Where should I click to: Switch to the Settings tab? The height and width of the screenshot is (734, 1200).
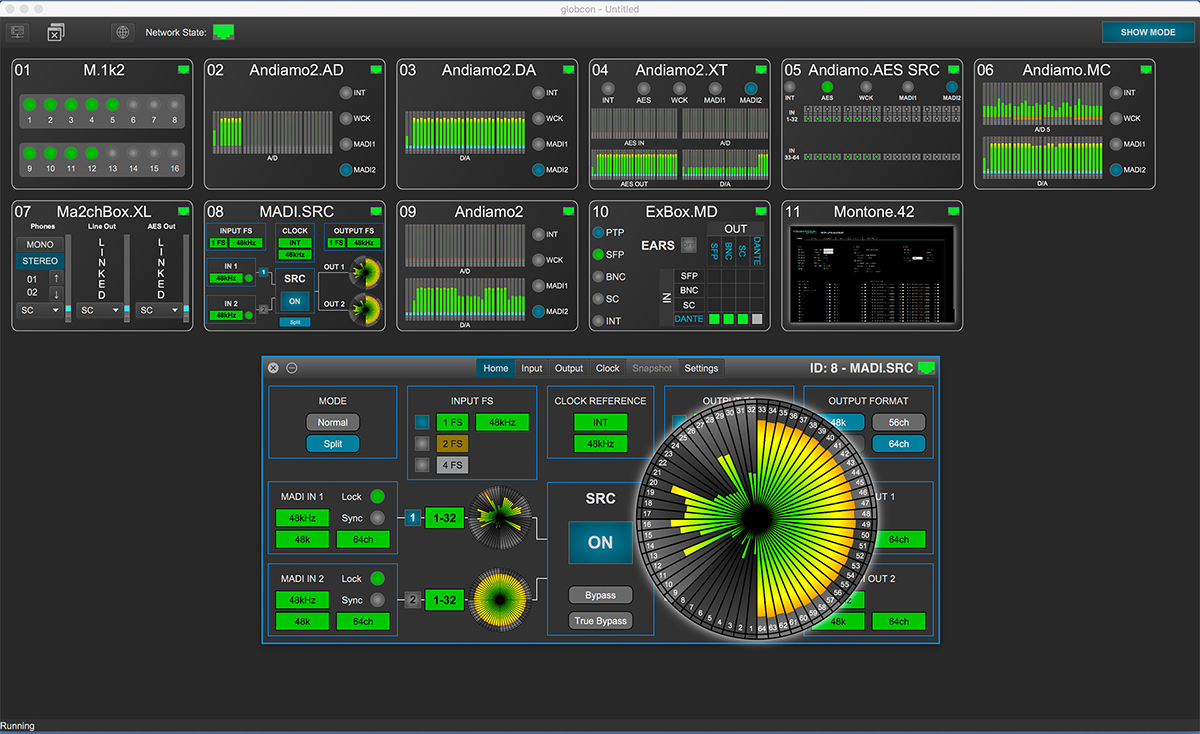[701, 368]
